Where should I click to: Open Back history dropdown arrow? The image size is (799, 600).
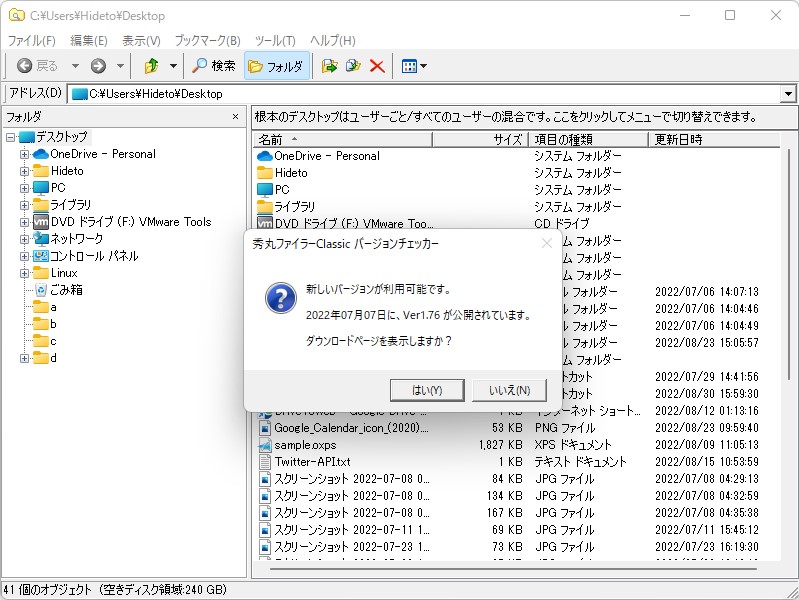point(75,66)
